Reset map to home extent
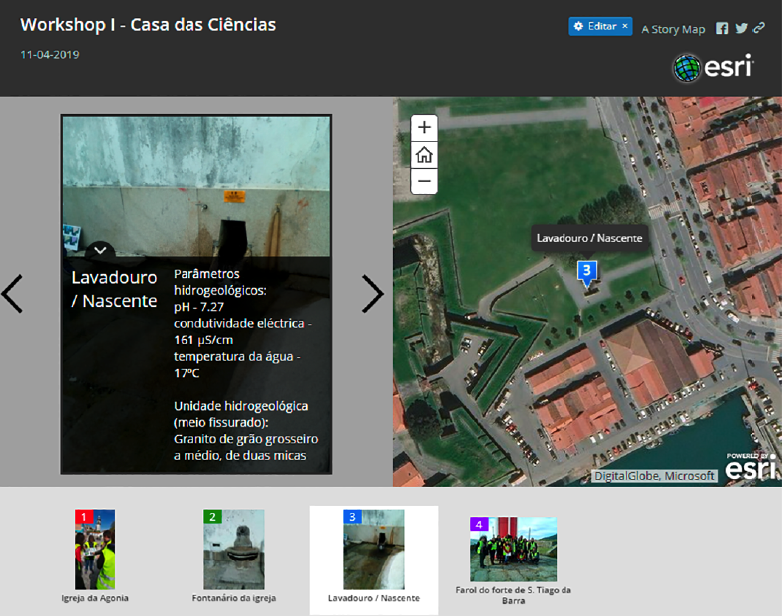The width and height of the screenshot is (782, 616). [424, 155]
